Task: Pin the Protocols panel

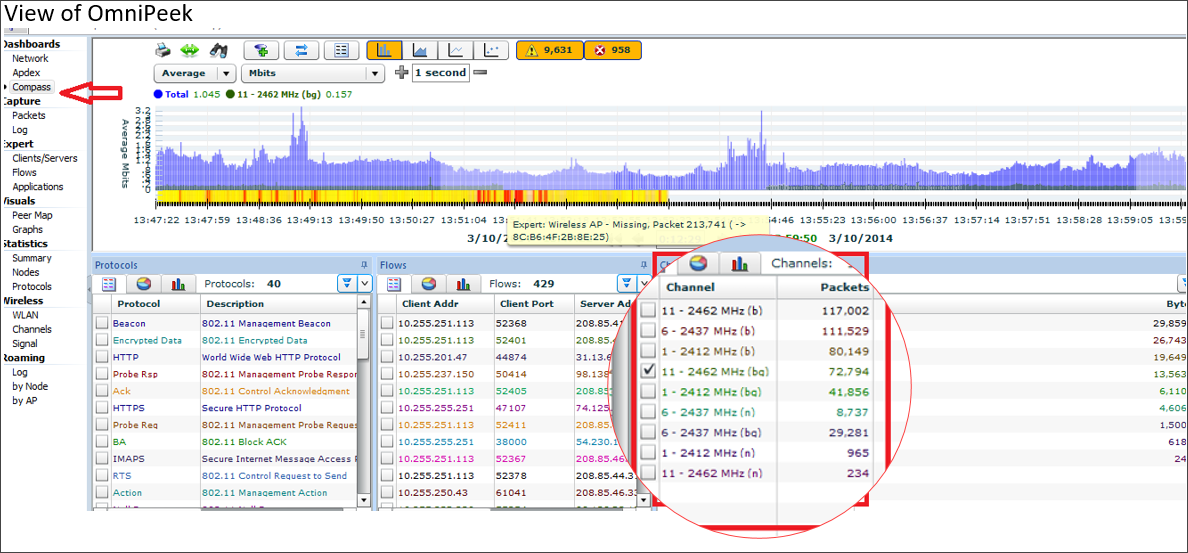Action: (x=364, y=265)
